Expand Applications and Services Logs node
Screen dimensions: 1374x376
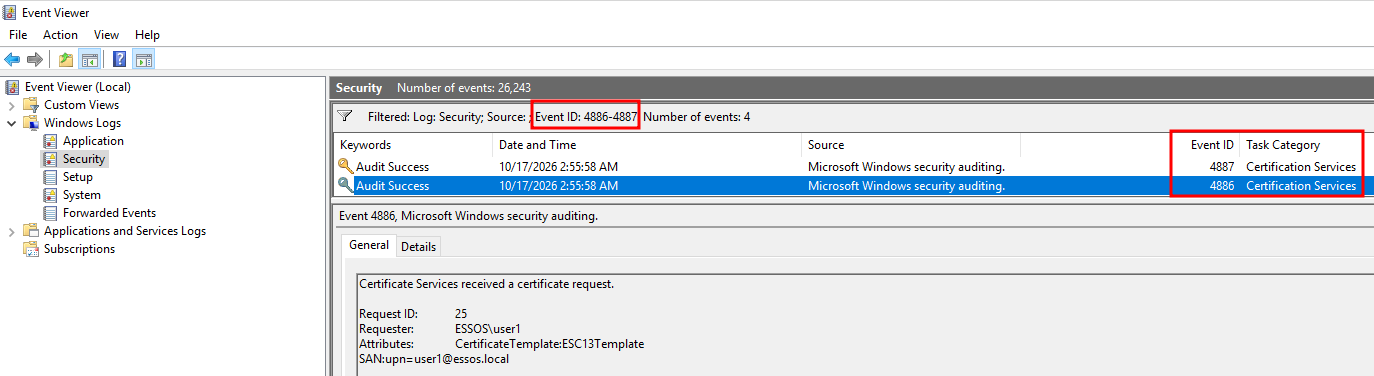[11, 231]
